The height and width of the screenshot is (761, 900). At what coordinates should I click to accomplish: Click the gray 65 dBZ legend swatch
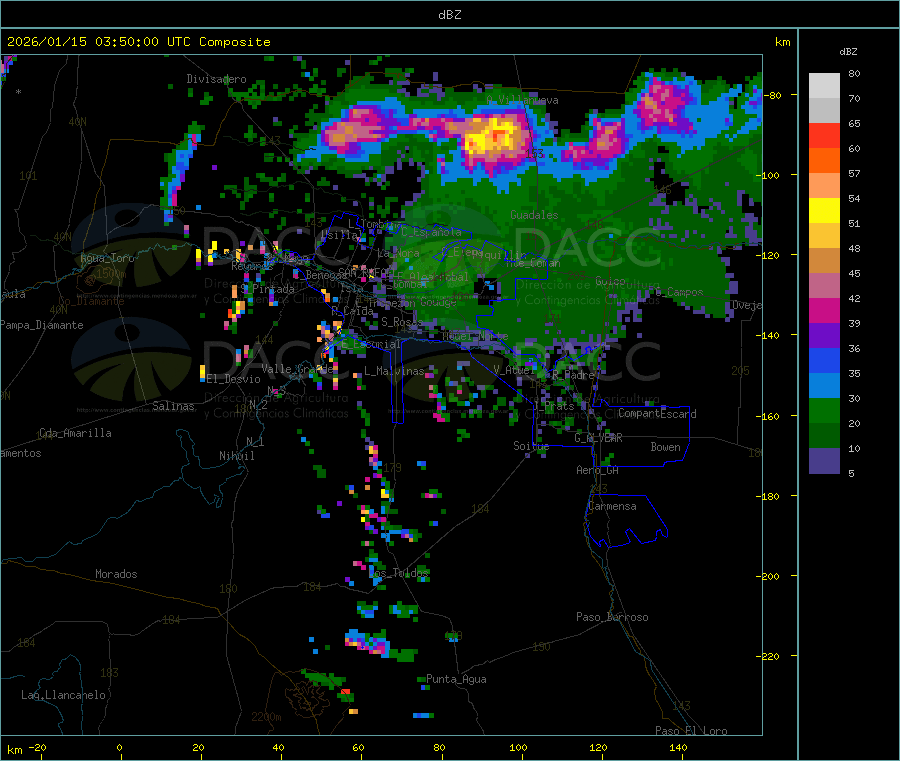point(824,111)
